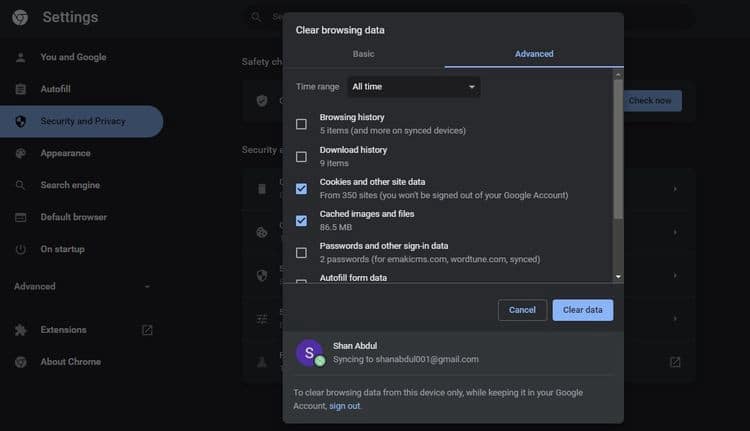Switch to the Basic tab

pos(364,54)
